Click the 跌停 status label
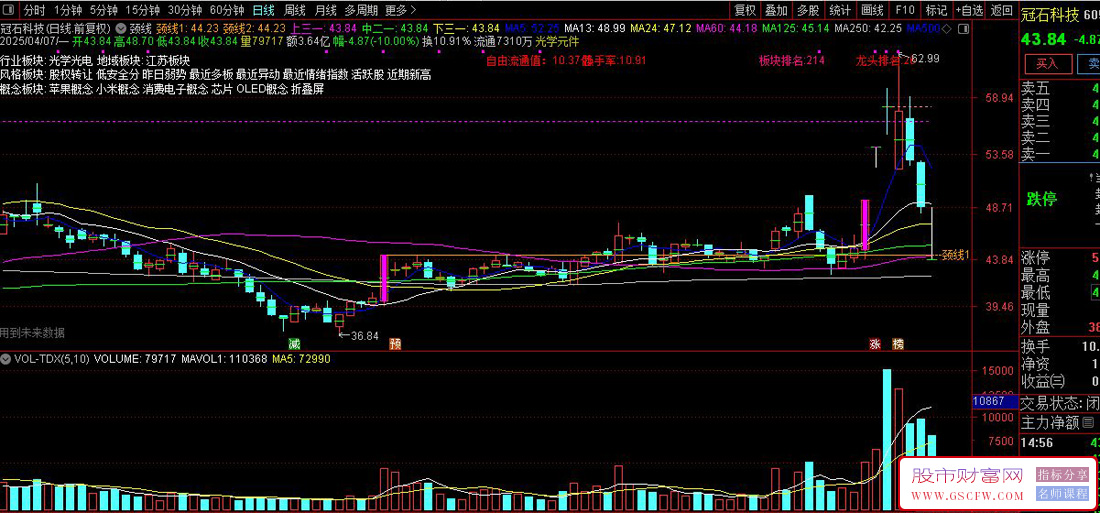 [1042, 199]
